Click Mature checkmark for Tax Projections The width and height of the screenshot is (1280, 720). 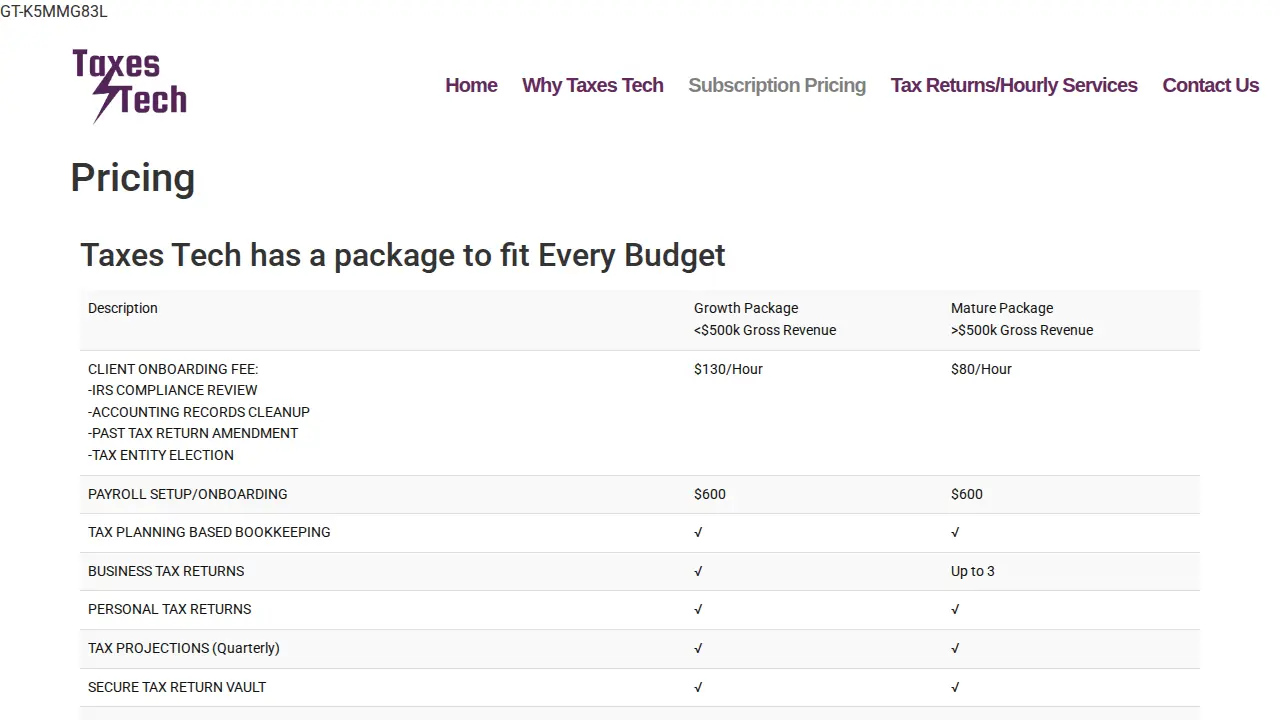955,648
